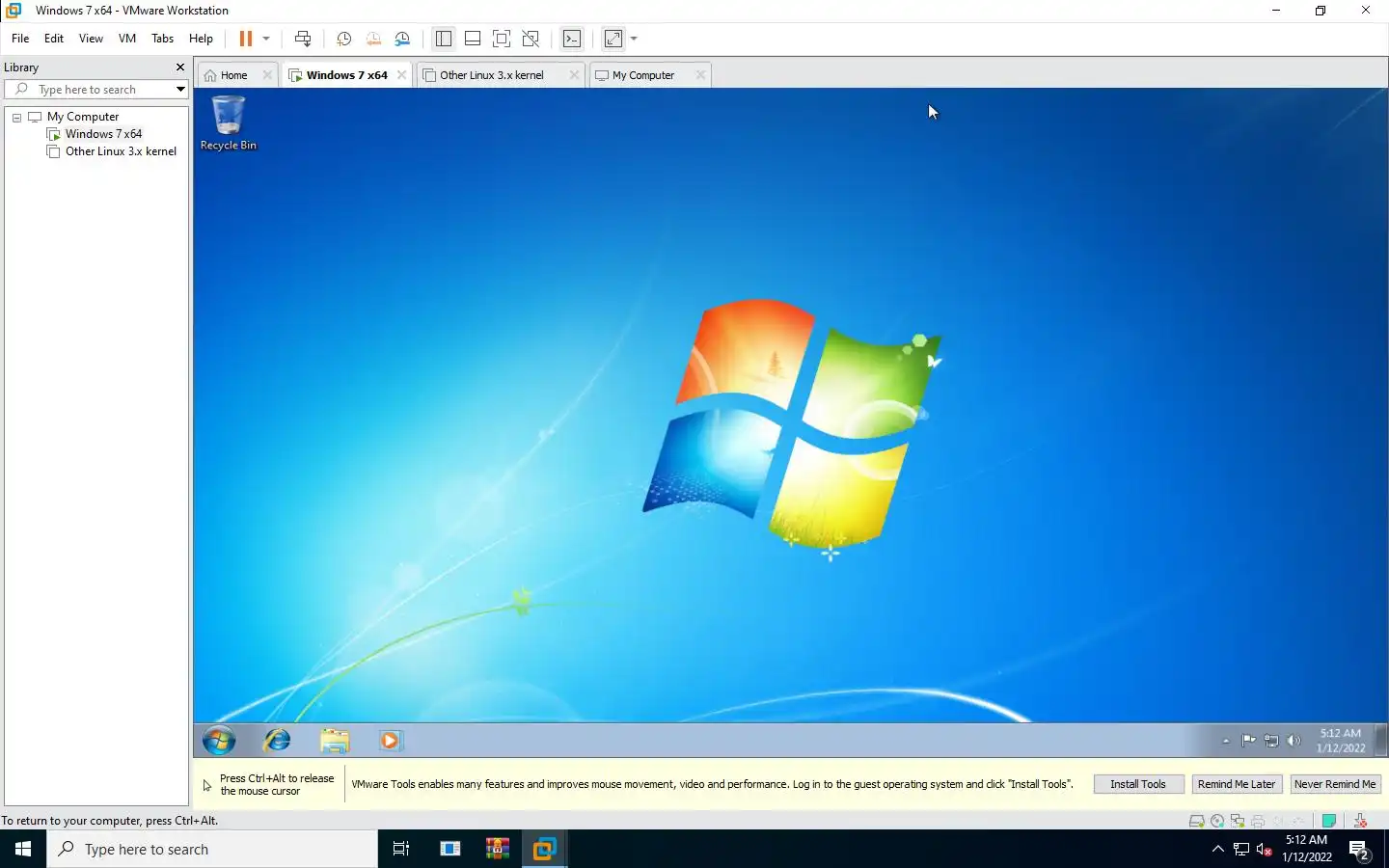Close the Home tab

pos(267,75)
